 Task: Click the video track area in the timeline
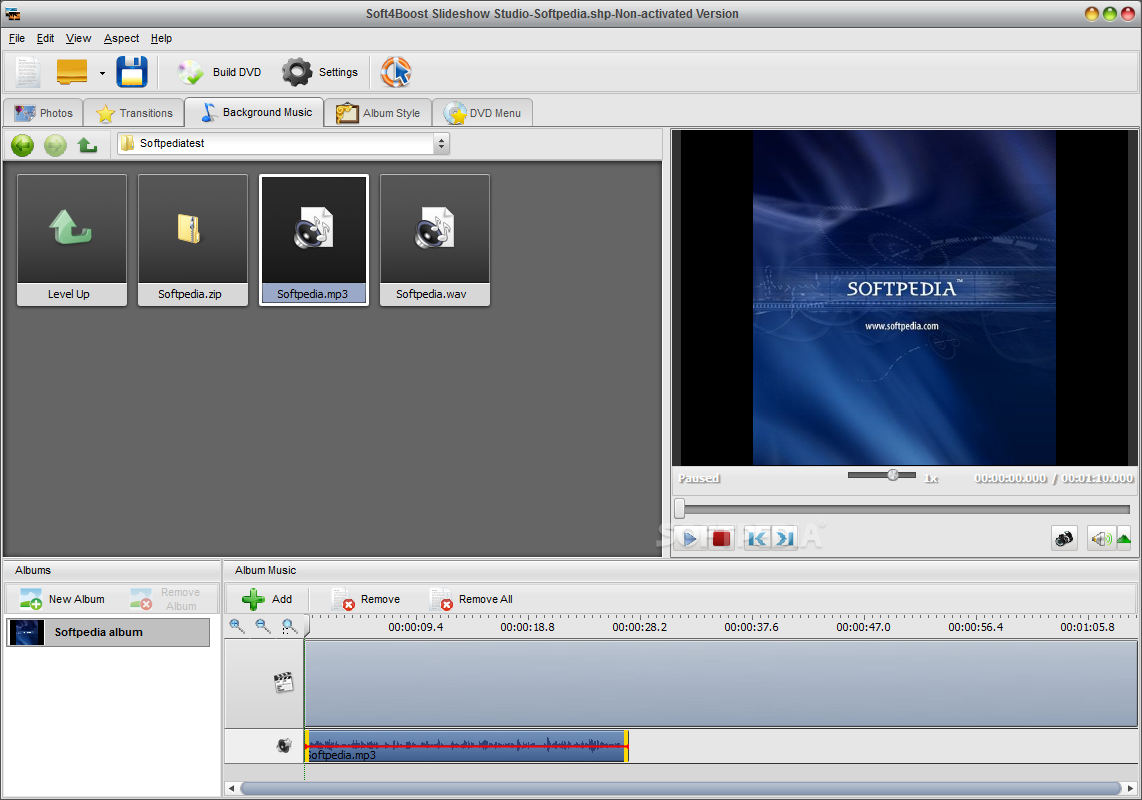pyautogui.click(x=721, y=683)
